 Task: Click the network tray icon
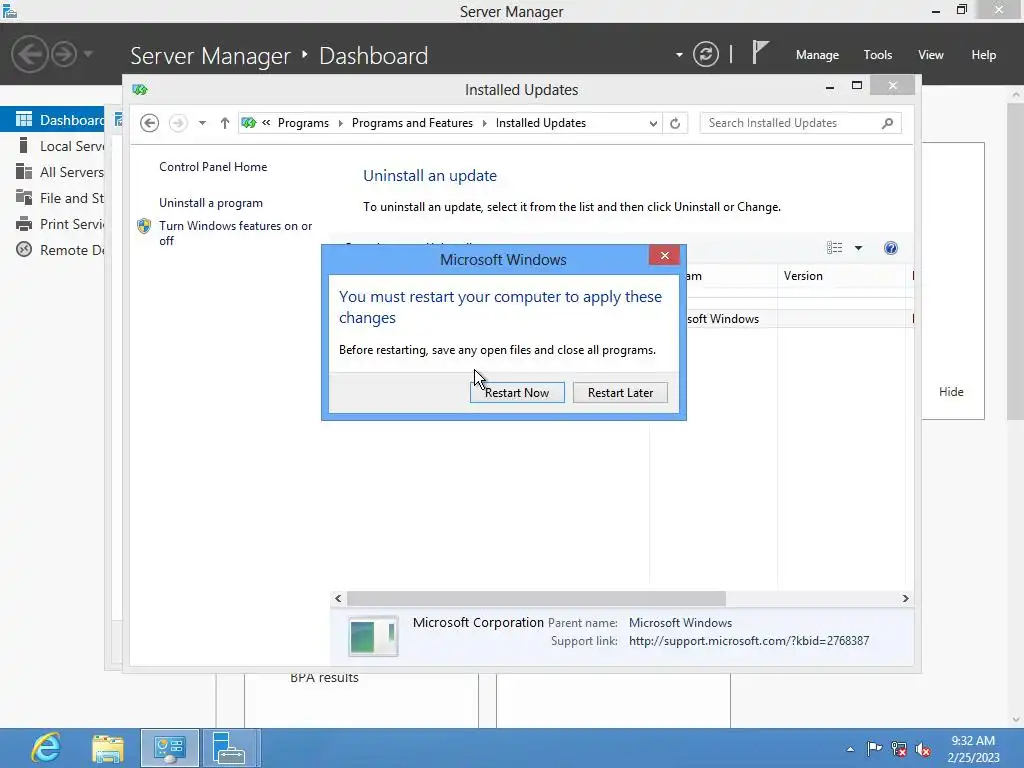point(899,749)
